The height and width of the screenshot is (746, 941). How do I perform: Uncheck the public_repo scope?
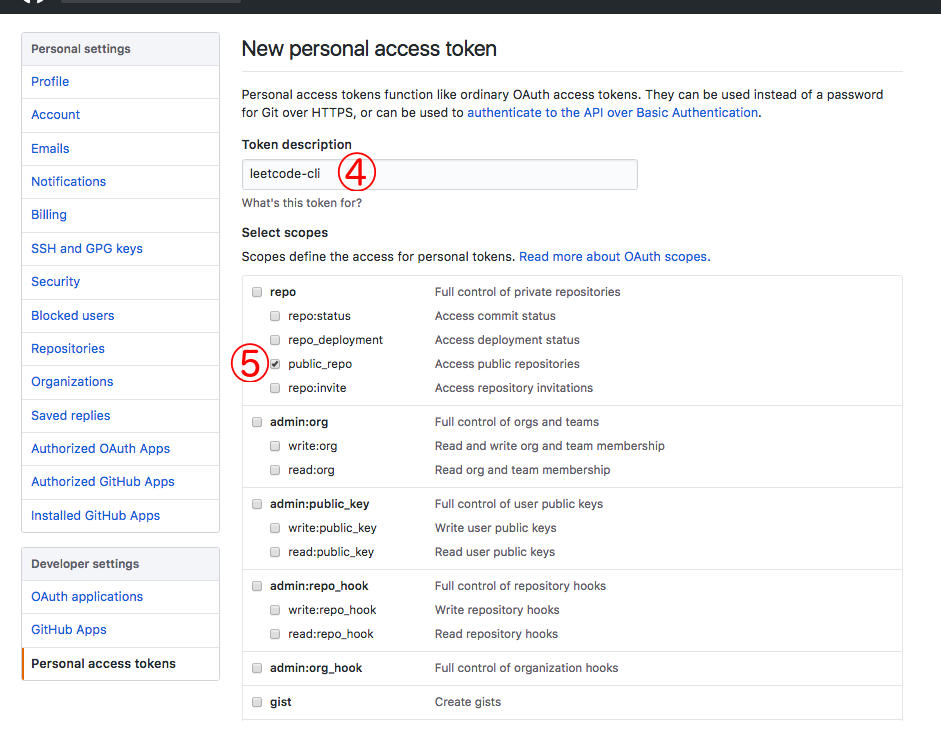pyautogui.click(x=275, y=364)
